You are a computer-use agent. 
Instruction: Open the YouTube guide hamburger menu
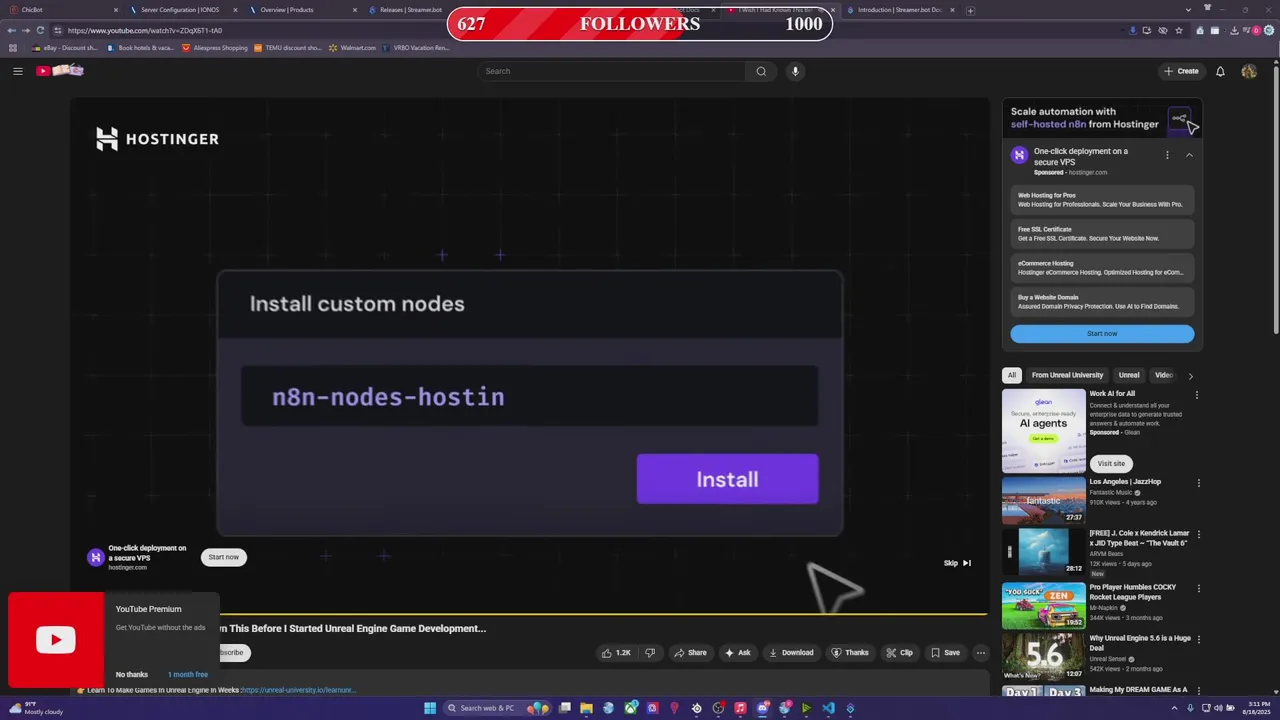pos(17,71)
